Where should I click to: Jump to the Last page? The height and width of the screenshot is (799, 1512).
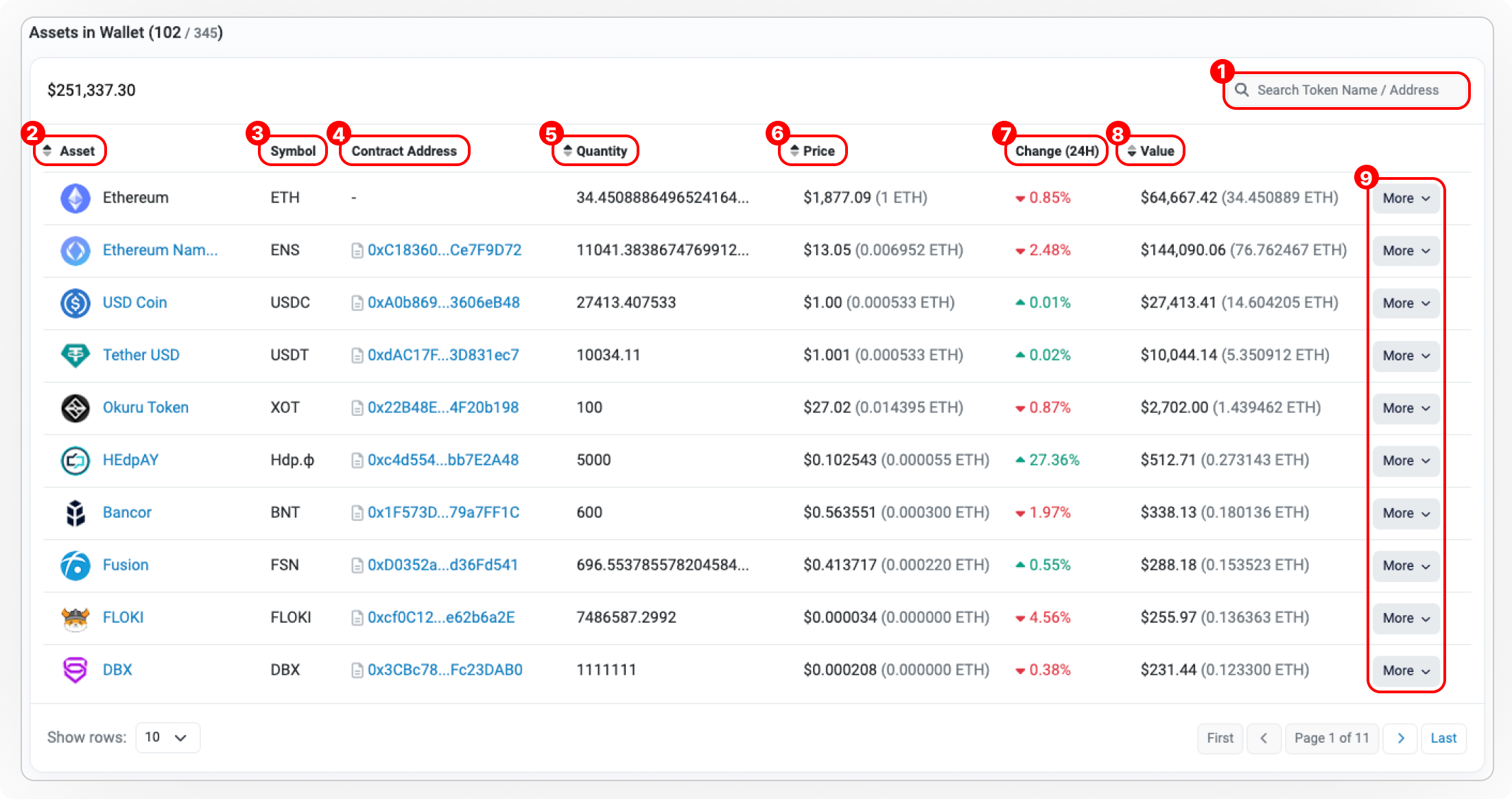(1443, 738)
